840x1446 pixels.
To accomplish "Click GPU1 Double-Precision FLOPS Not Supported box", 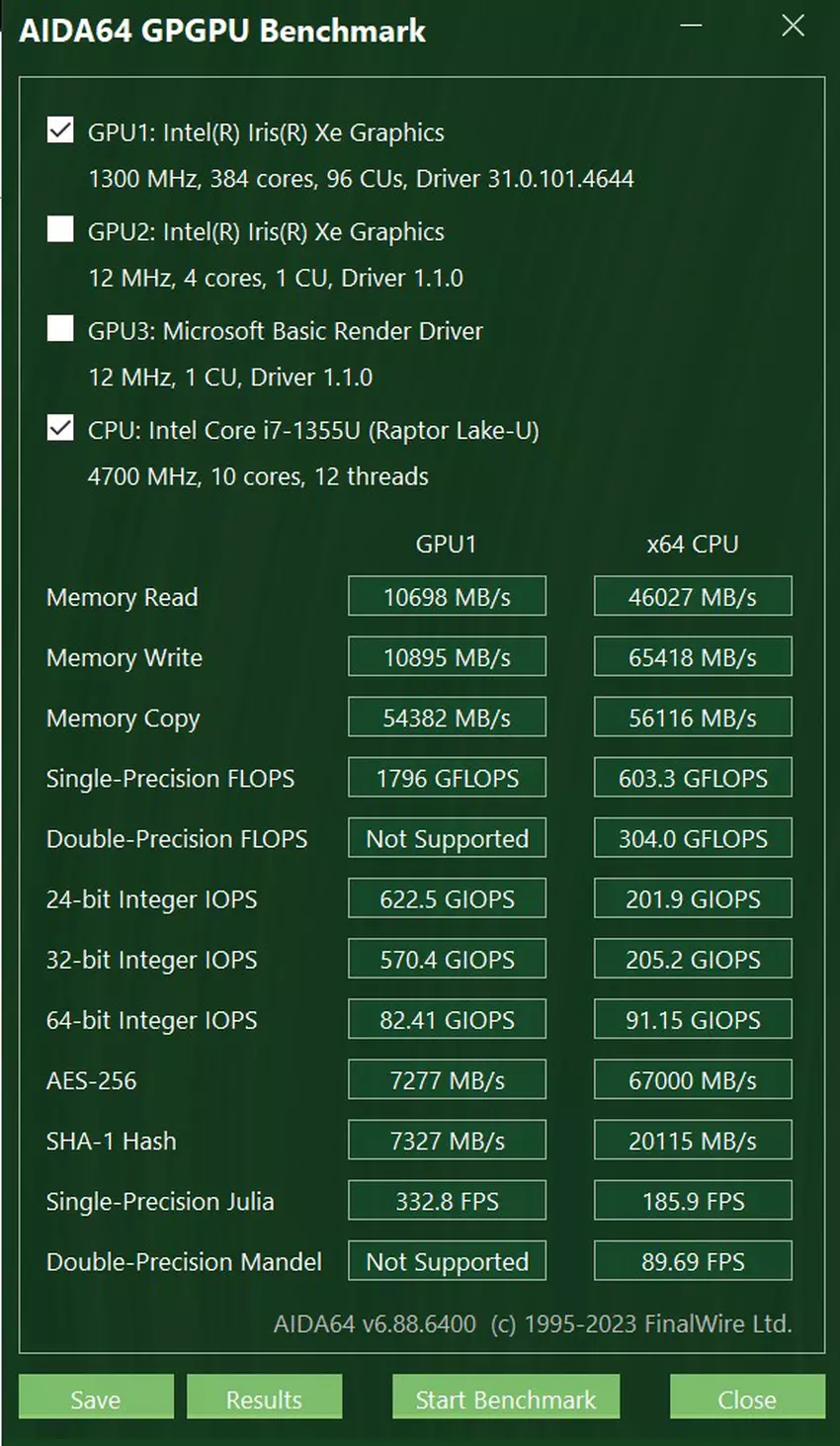I will pos(447,838).
